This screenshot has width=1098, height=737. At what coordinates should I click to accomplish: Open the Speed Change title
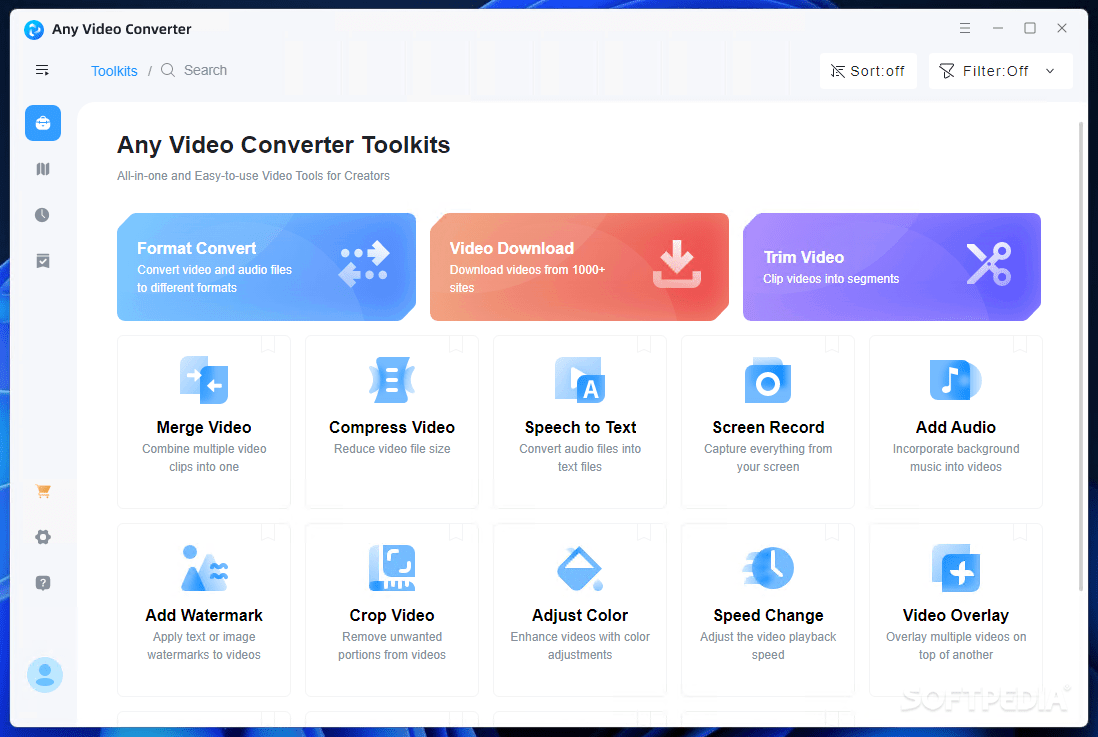[768, 615]
